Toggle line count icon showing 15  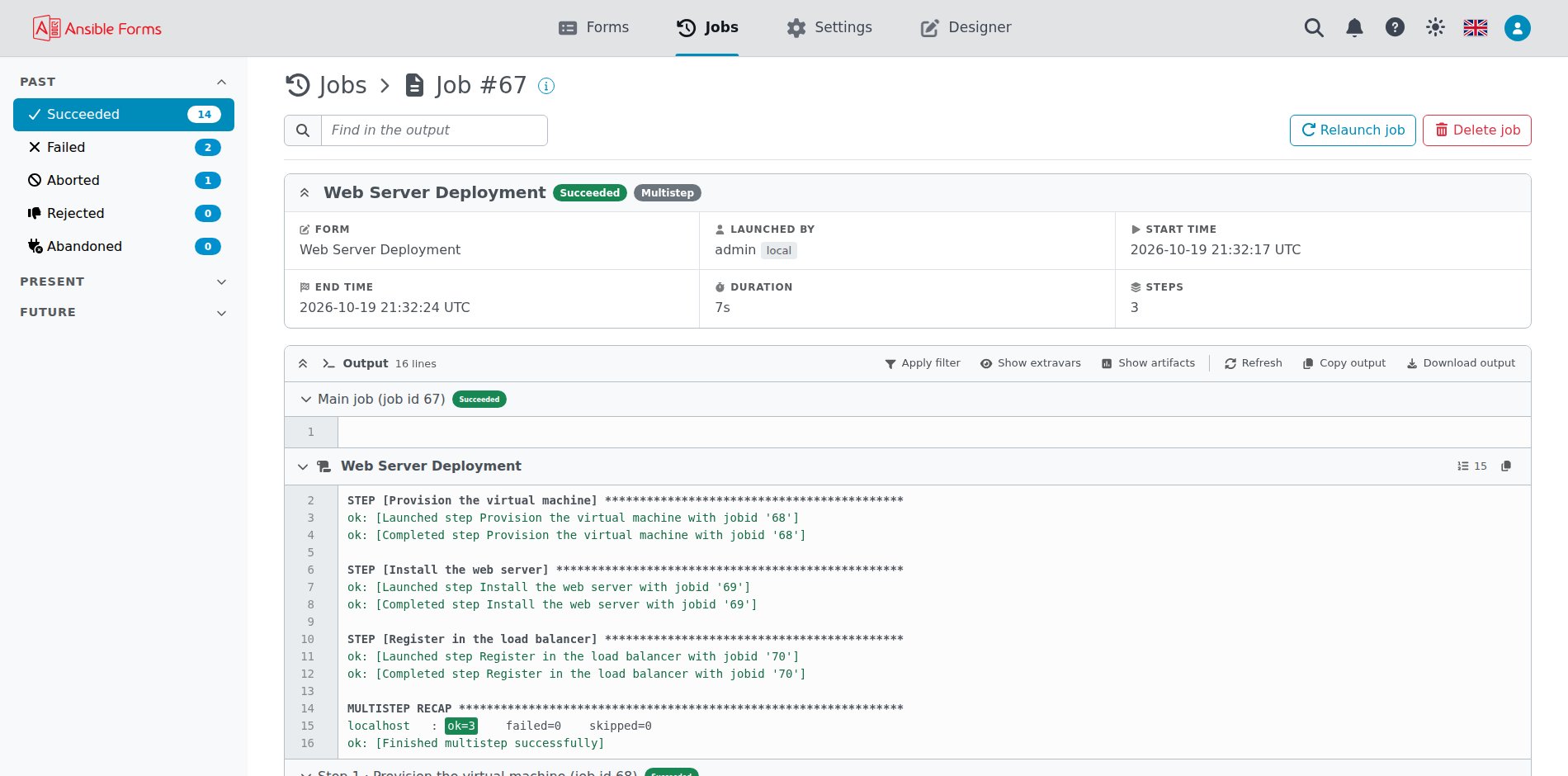coord(1472,466)
